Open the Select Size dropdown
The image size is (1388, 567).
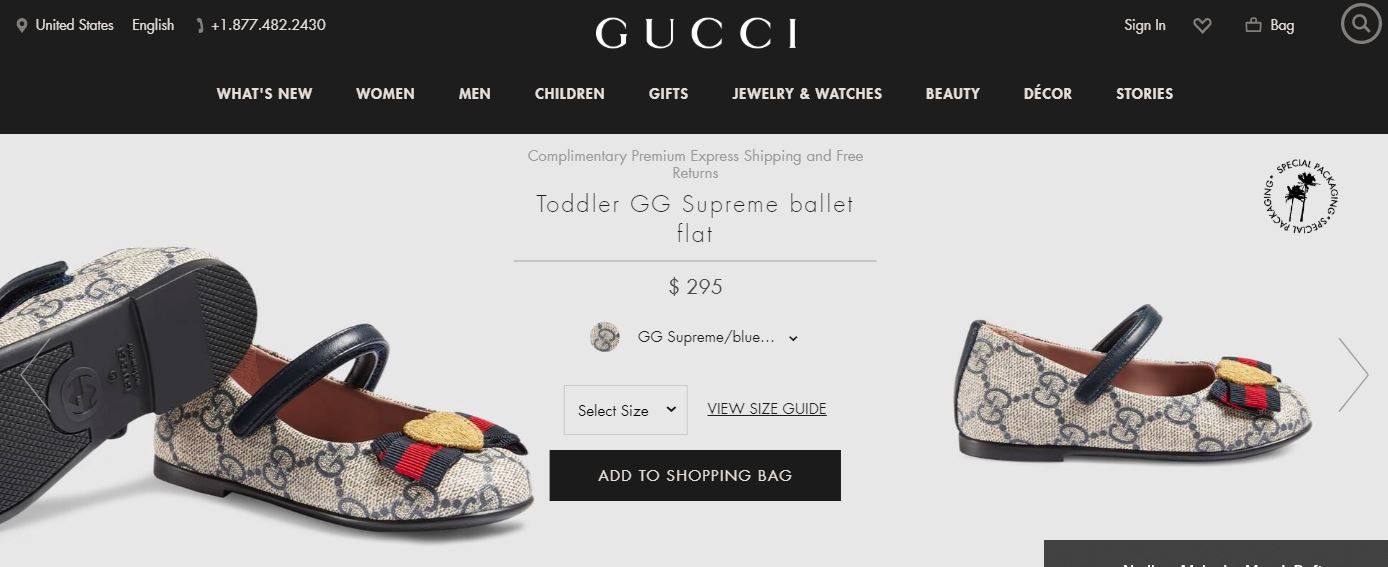pyautogui.click(x=626, y=410)
